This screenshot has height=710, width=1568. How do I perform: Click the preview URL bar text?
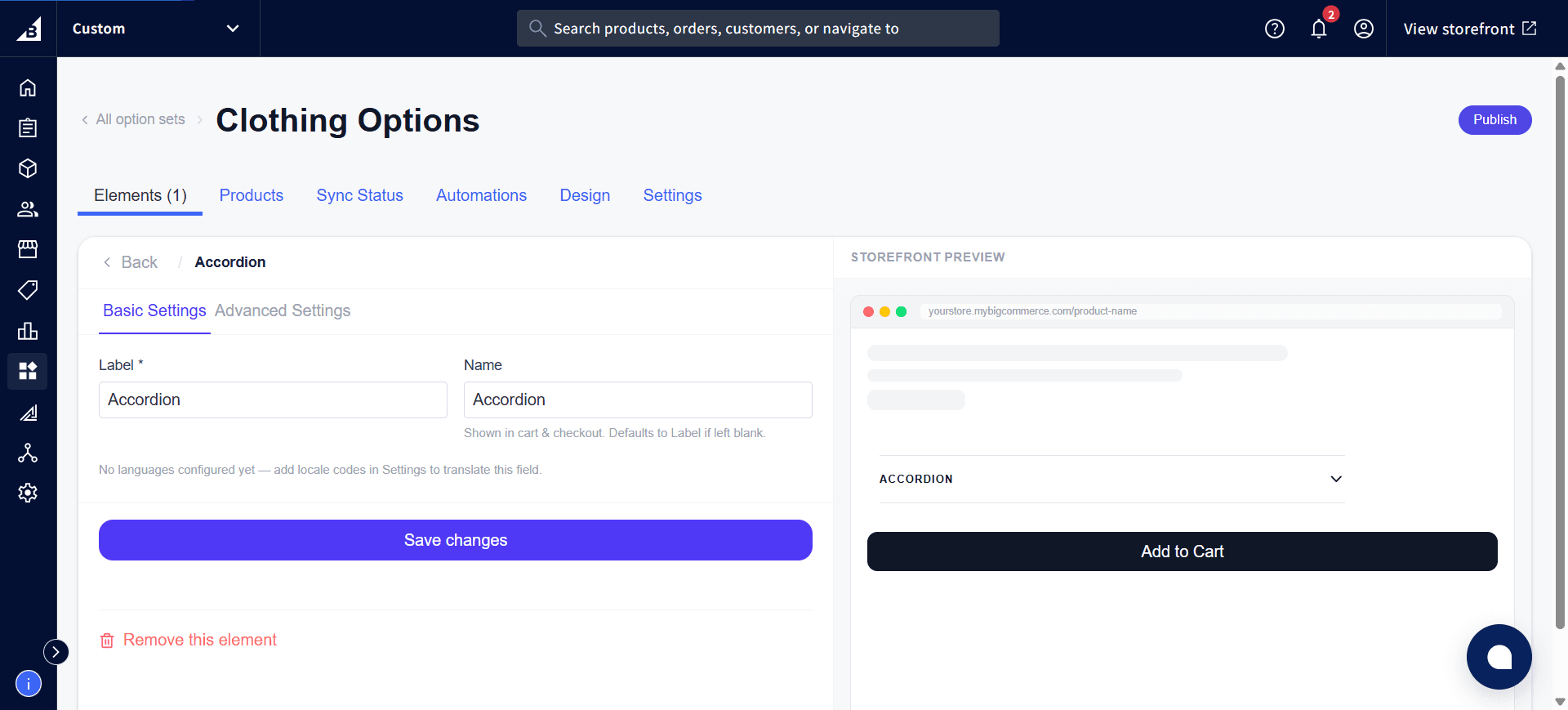tap(1032, 311)
